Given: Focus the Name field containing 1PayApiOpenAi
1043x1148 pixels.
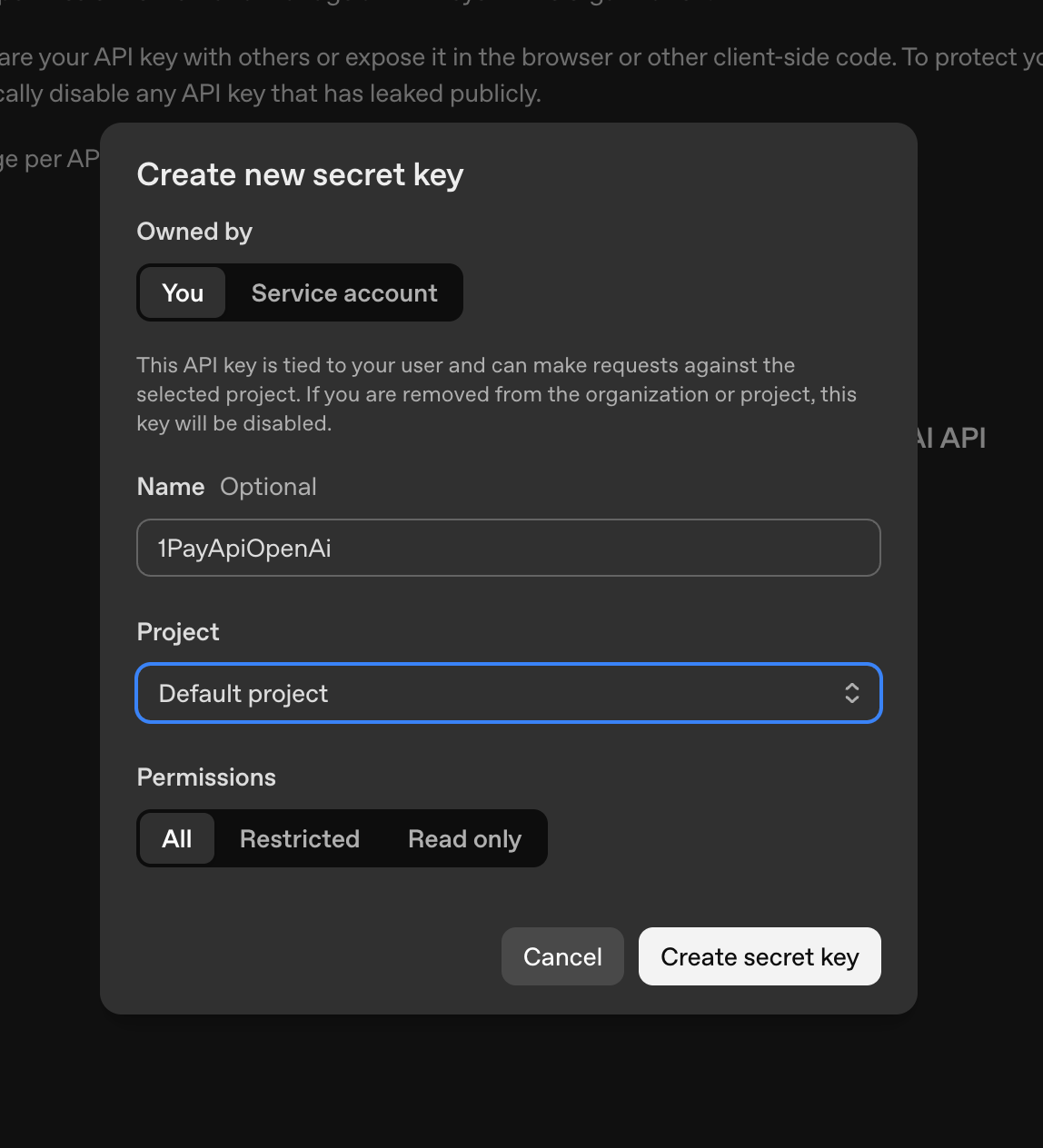Looking at the screenshot, I should [x=508, y=548].
